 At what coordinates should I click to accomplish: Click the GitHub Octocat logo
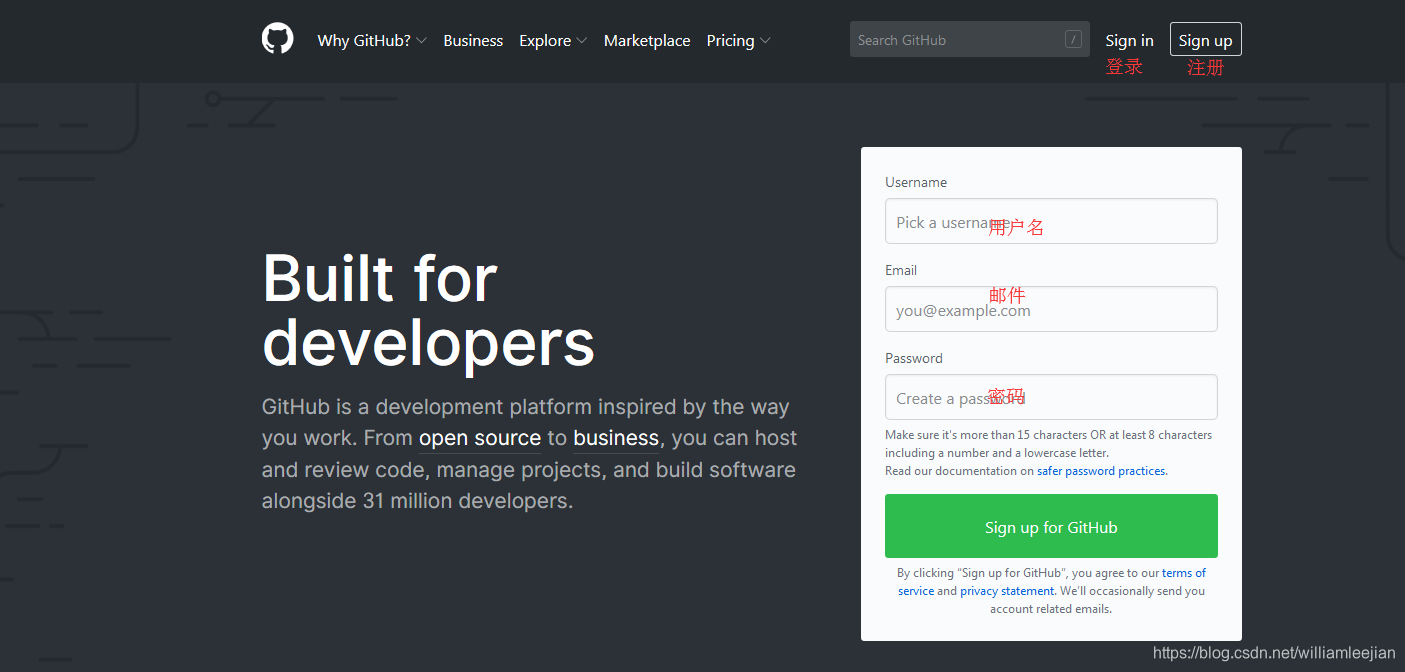[278, 39]
